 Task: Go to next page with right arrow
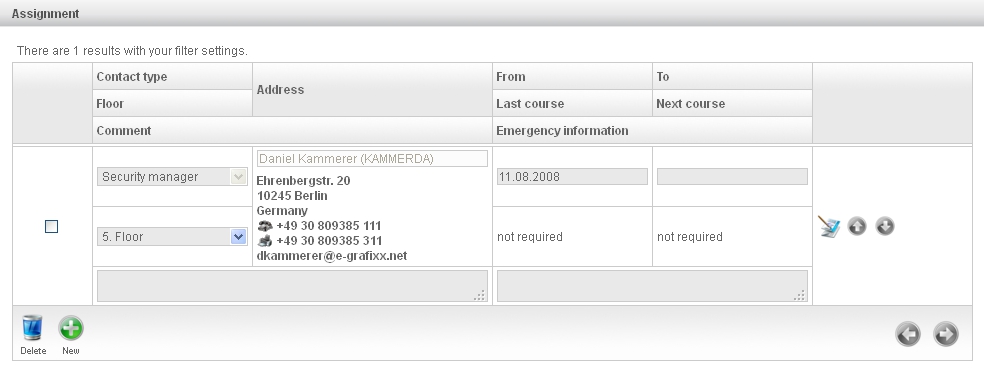[946, 334]
